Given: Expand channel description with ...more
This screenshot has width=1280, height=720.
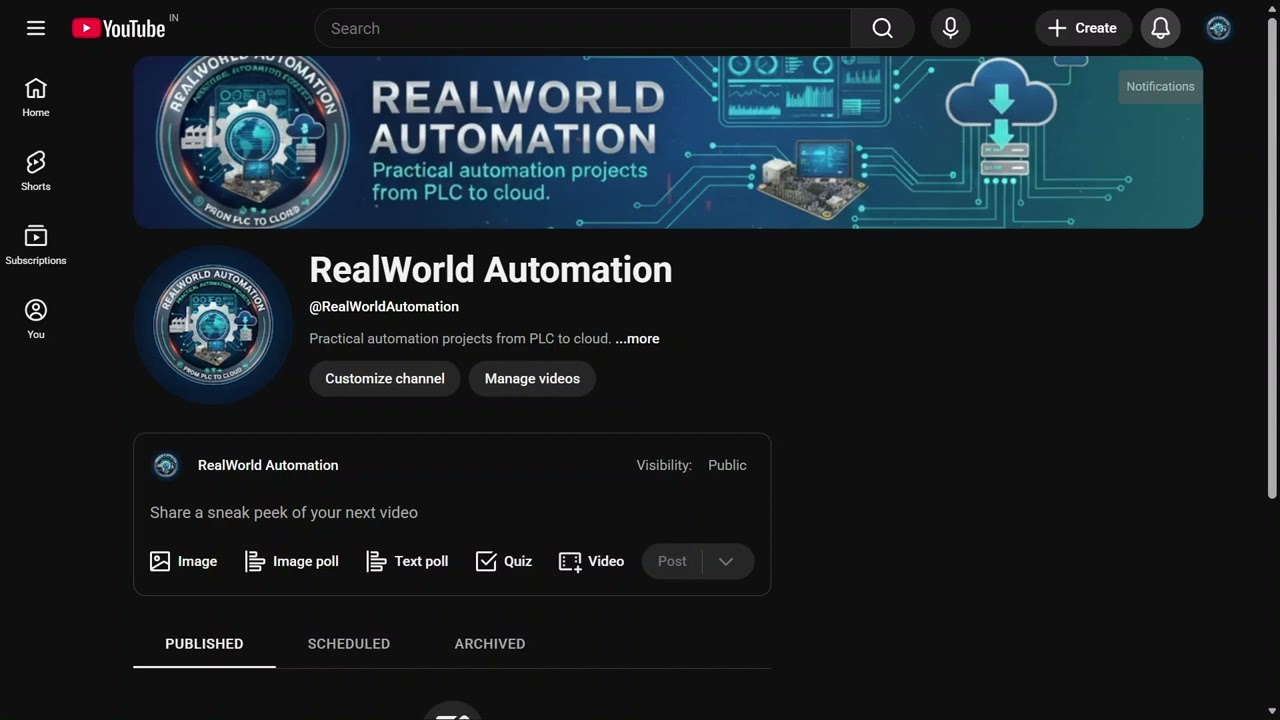Looking at the screenshot, I should click(637, 339).
